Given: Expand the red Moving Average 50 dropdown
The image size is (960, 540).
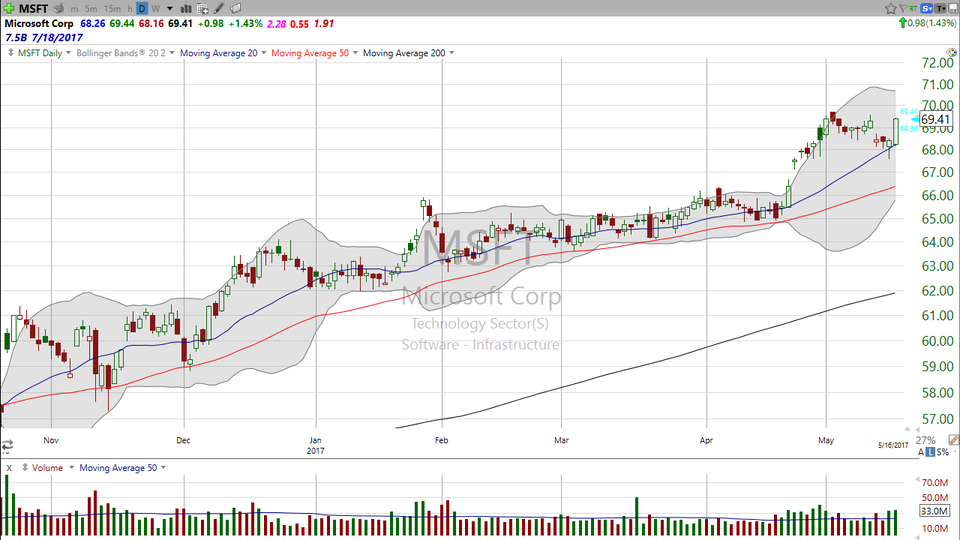Looking at the screenshot, I should (355, 53).
